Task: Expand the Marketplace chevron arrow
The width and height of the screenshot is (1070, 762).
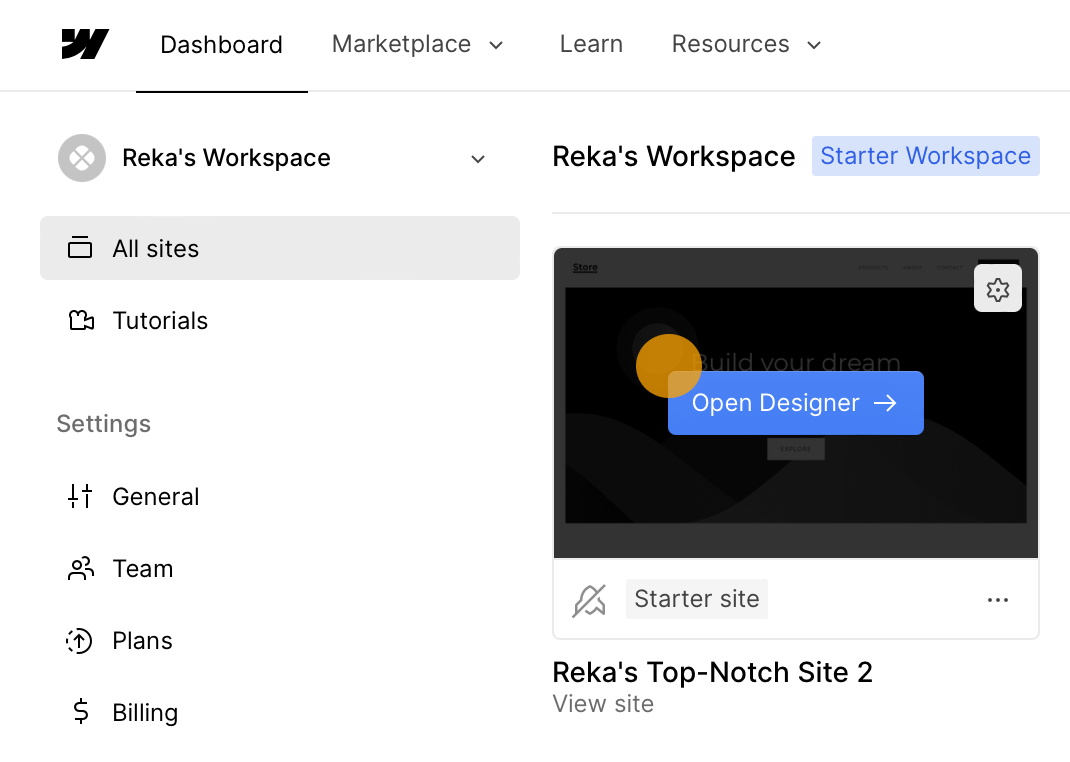Action: (x=496, y=46)
